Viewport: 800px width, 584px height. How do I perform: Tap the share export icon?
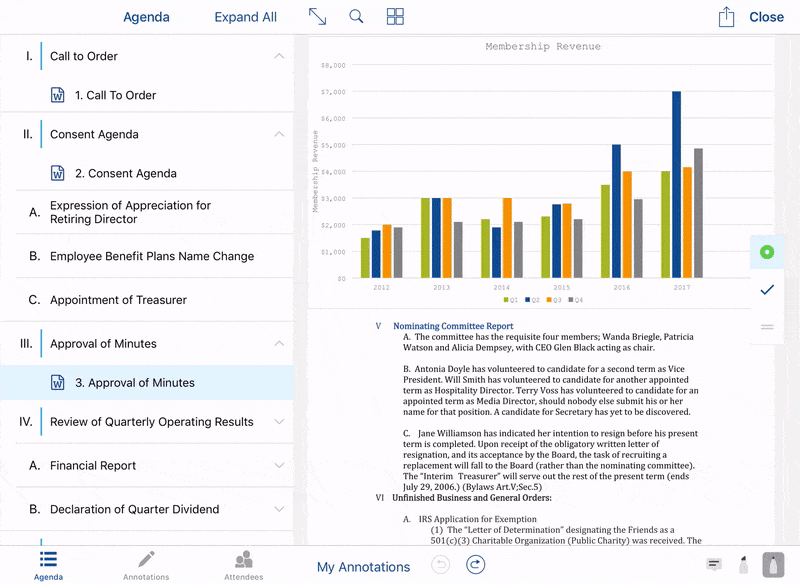pyautogui.click(x=726, y=17)
